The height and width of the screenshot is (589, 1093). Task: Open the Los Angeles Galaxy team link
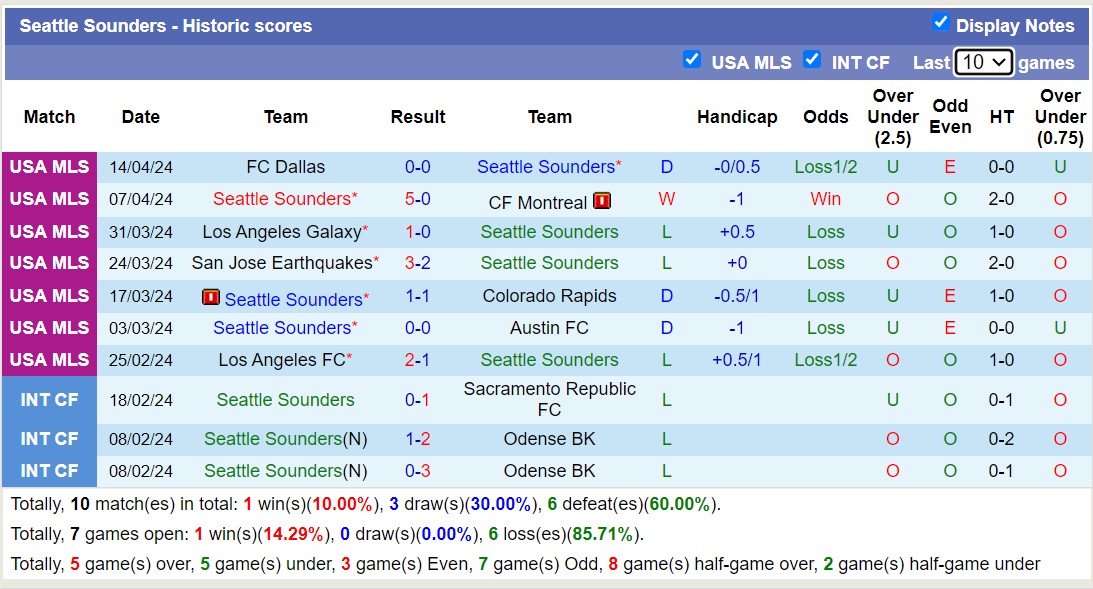pos(281,231)
